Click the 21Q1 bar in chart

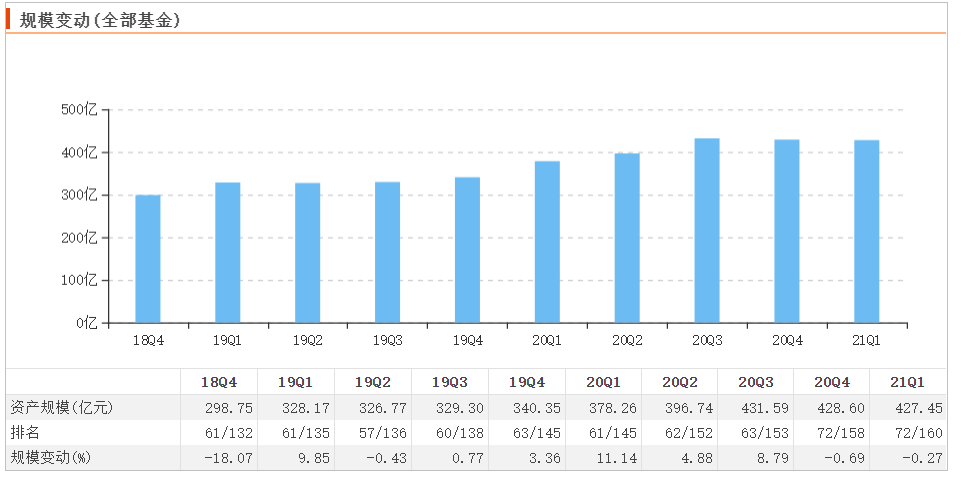coord(866,231)
